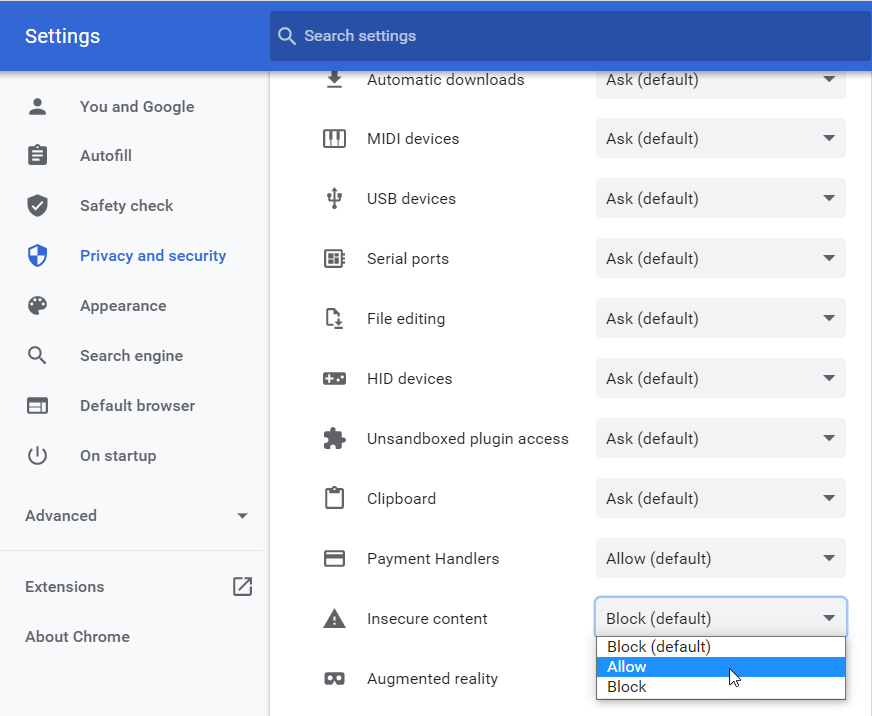The height and width of the screenshot is (716, 872).
Task: Open On startup section
Action: click(x=118, y=456)
